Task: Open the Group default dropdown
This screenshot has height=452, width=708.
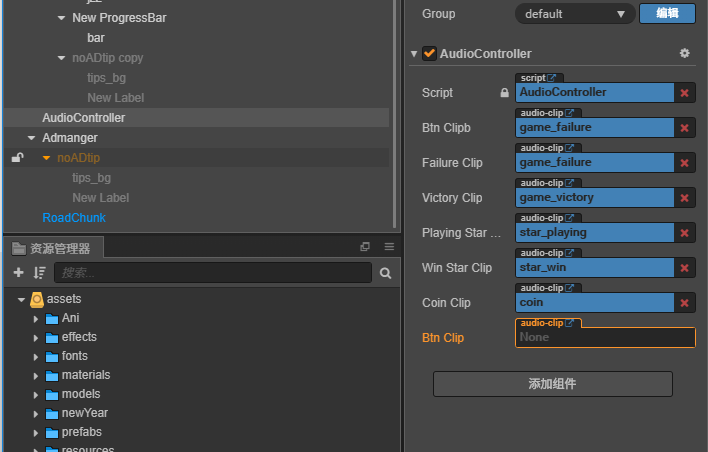Action: click(x=576, y=14)
